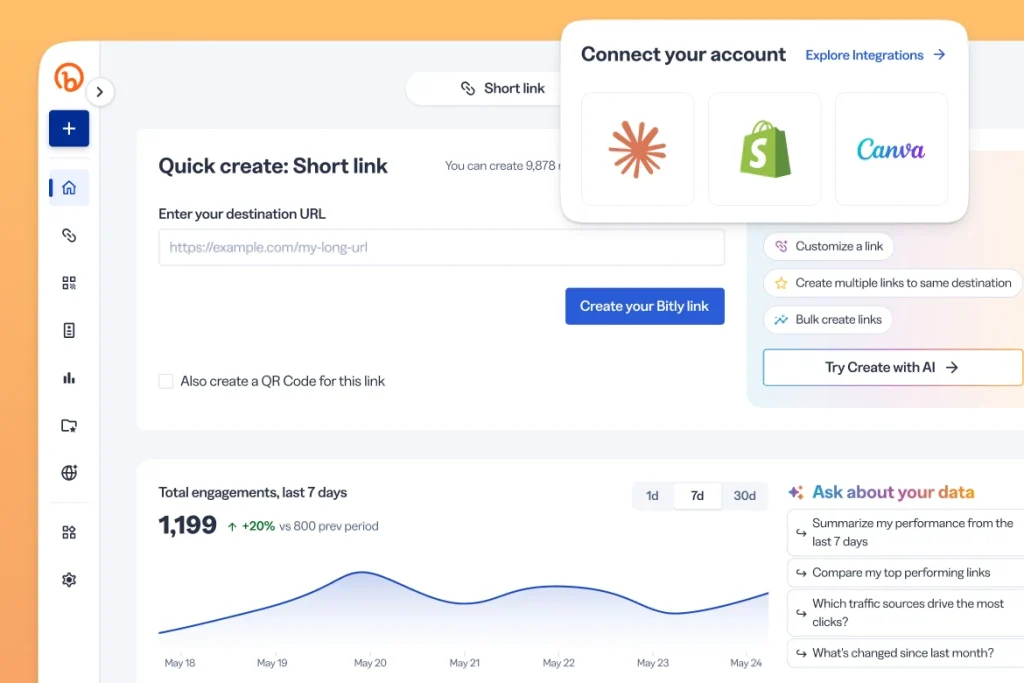Switch chart range to 30d
1024x683 pixels.
[x=744, y=496]
